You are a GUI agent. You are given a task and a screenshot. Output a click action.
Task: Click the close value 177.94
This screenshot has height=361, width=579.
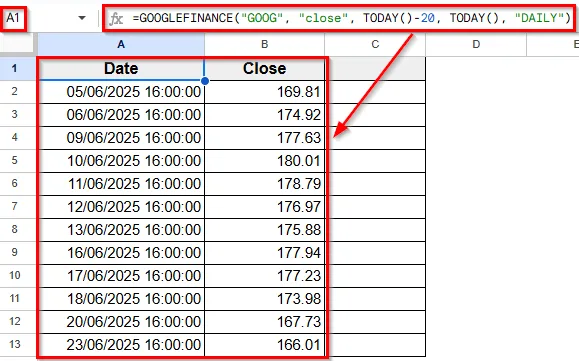click(x=264, y=252)
